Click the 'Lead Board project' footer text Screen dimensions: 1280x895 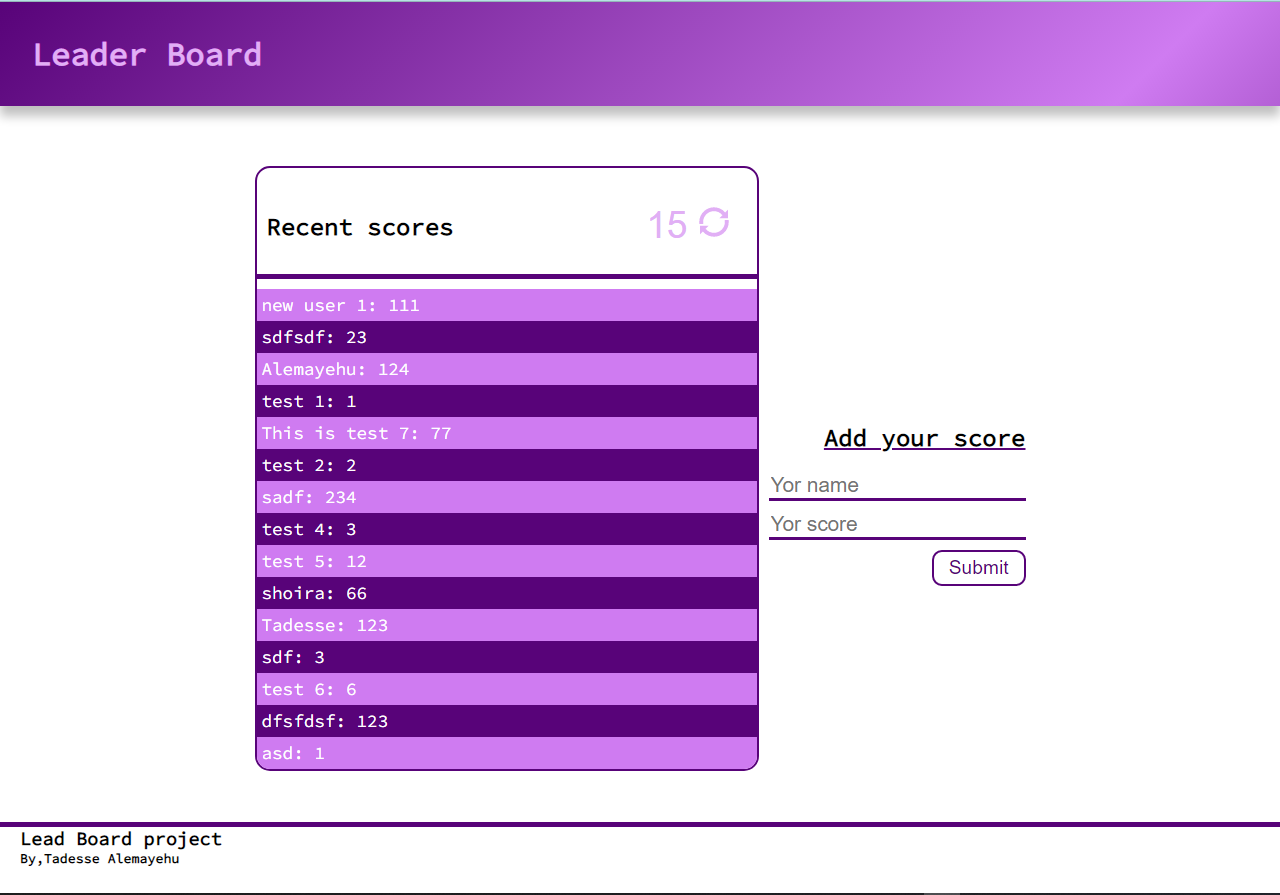click(x=120, y=839)
